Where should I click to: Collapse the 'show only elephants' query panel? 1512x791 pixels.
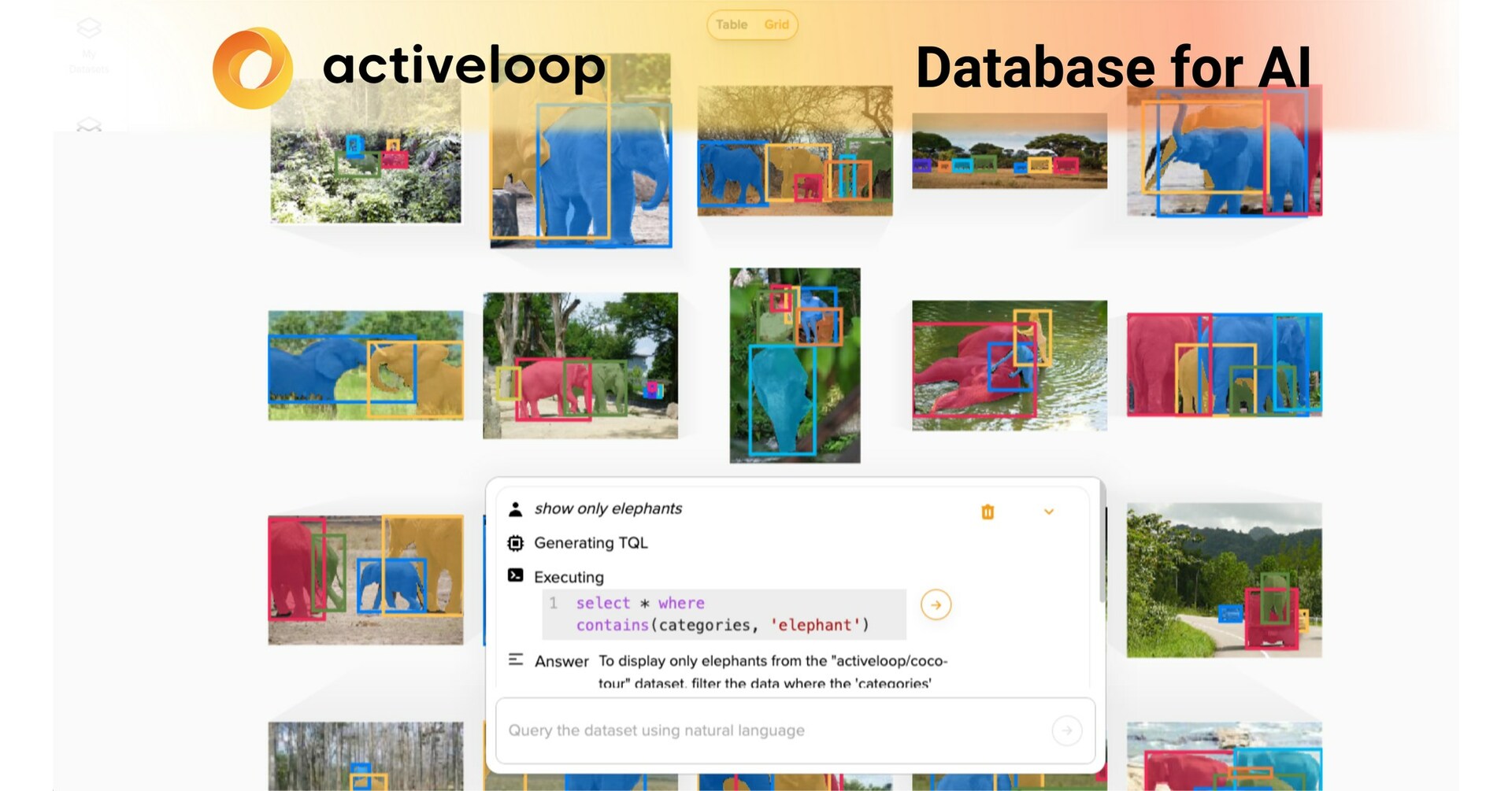(1049, 512)
